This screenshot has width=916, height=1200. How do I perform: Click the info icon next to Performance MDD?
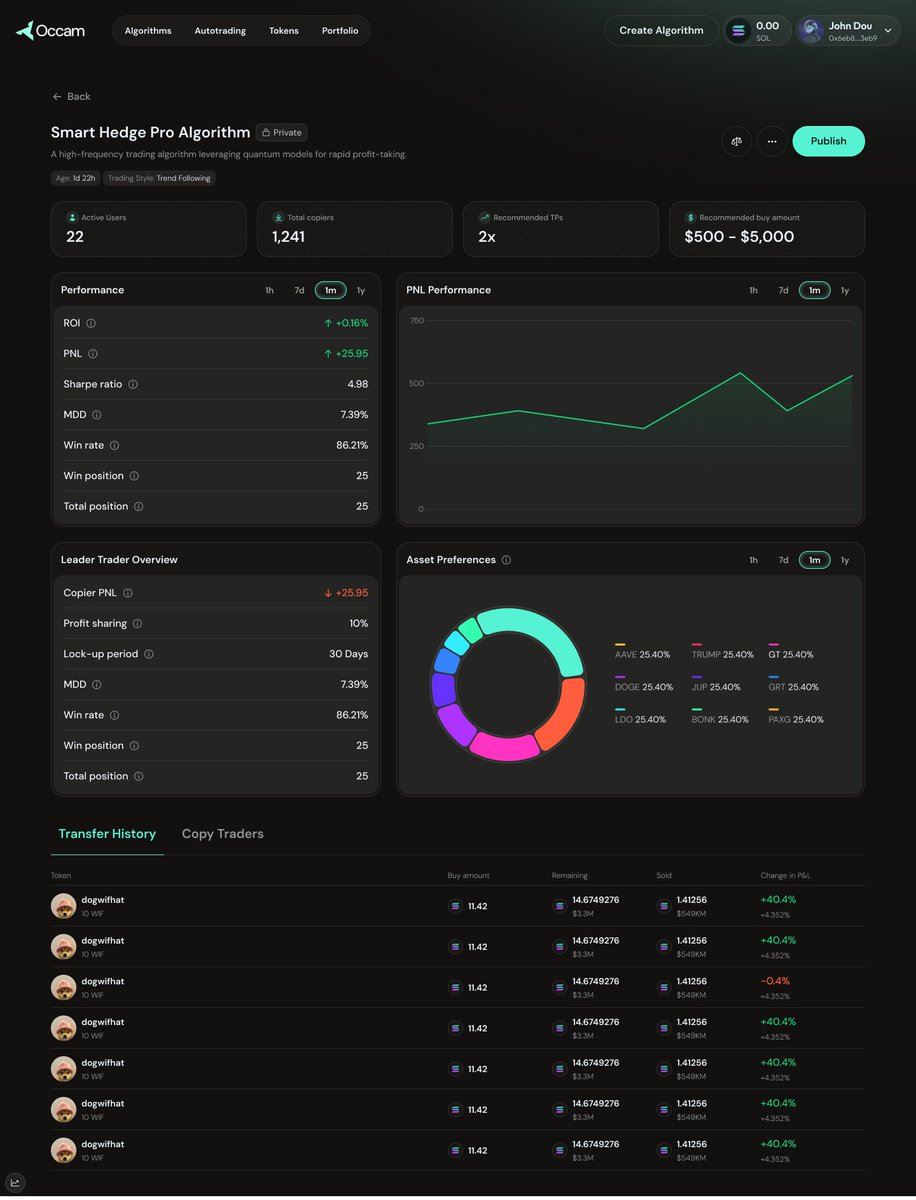tap(97, 415)
